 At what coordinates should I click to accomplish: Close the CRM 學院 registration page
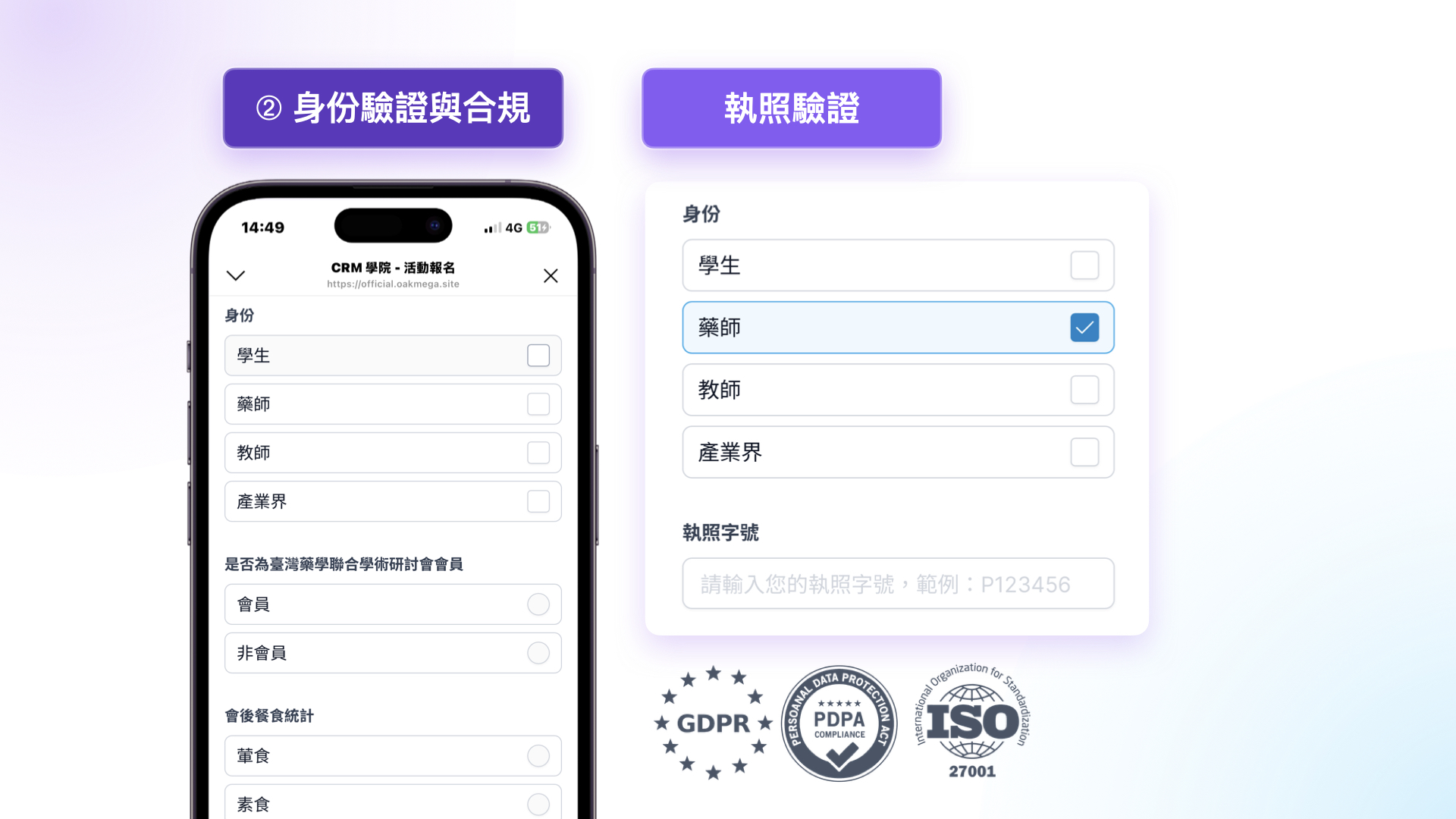551,276
